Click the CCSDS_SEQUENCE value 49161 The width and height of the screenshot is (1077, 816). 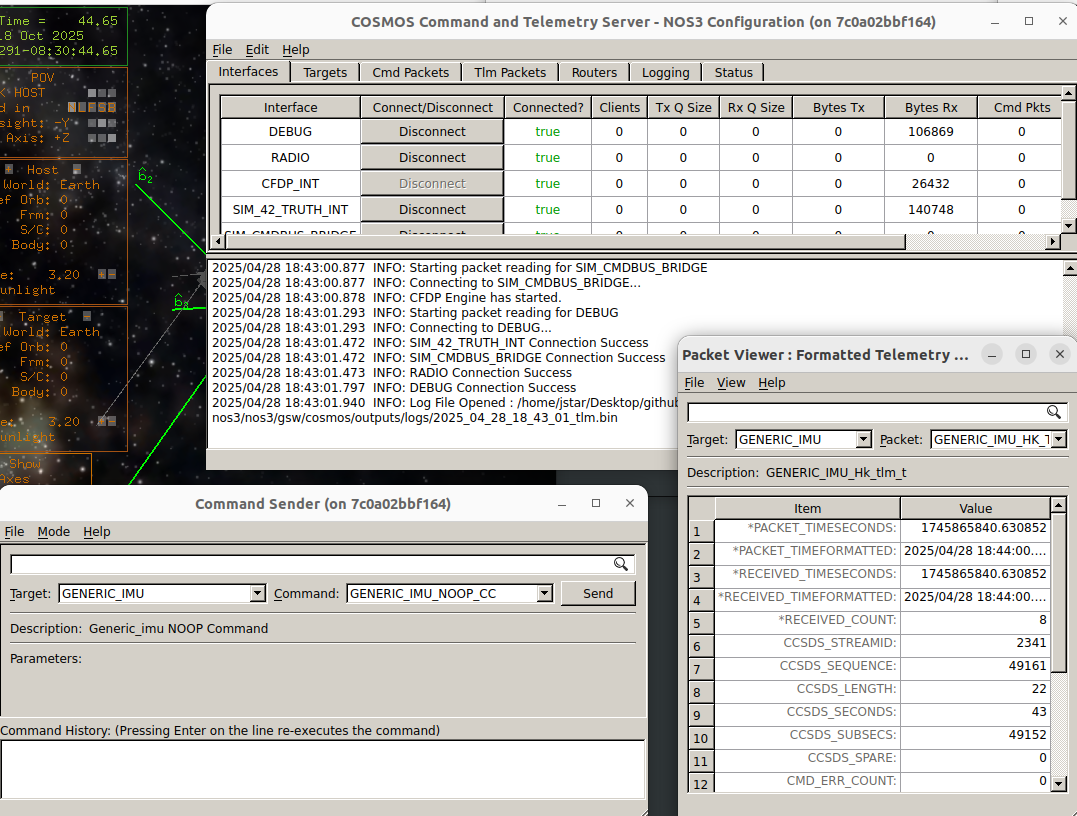pyautogui.click(x=975, y=666)
